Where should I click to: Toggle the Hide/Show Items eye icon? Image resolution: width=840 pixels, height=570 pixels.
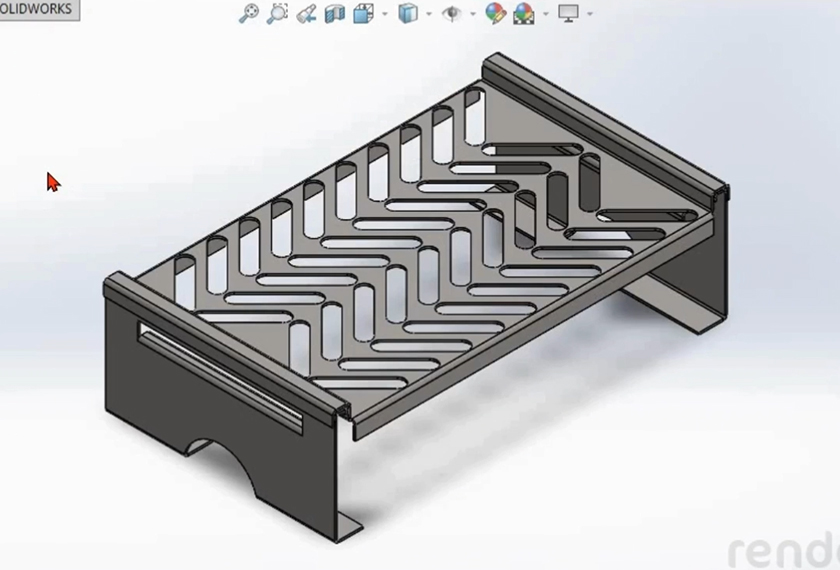451,13
